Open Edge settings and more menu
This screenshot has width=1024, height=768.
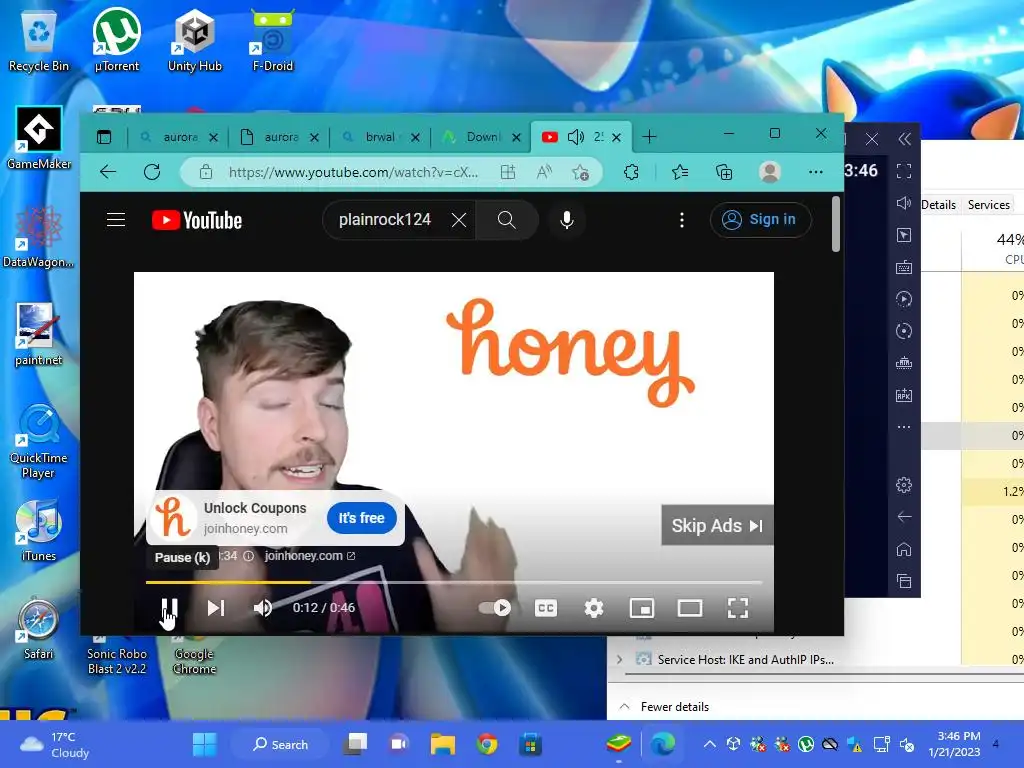click(x=816, y=172)
